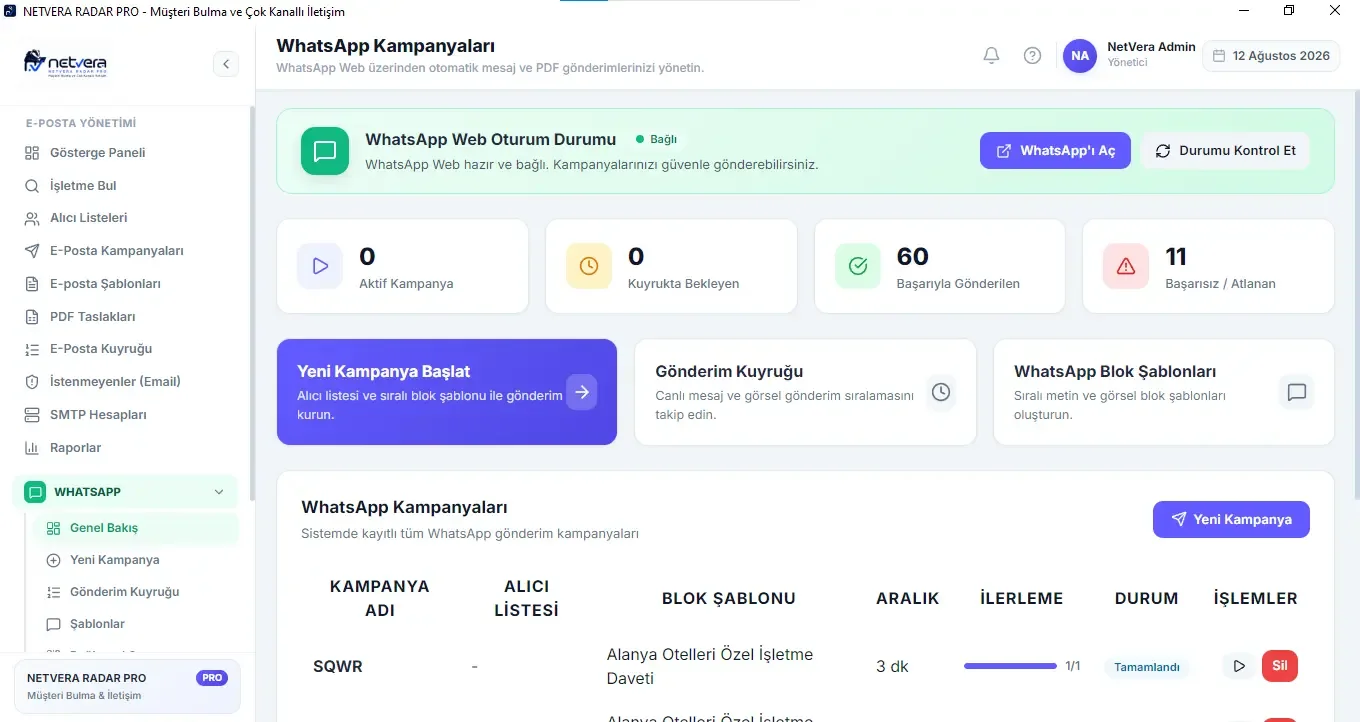Collapse the WHATSAPP sidebar section chevron
The height and width of the screenshot is (722, 1360).
point(219,492)
